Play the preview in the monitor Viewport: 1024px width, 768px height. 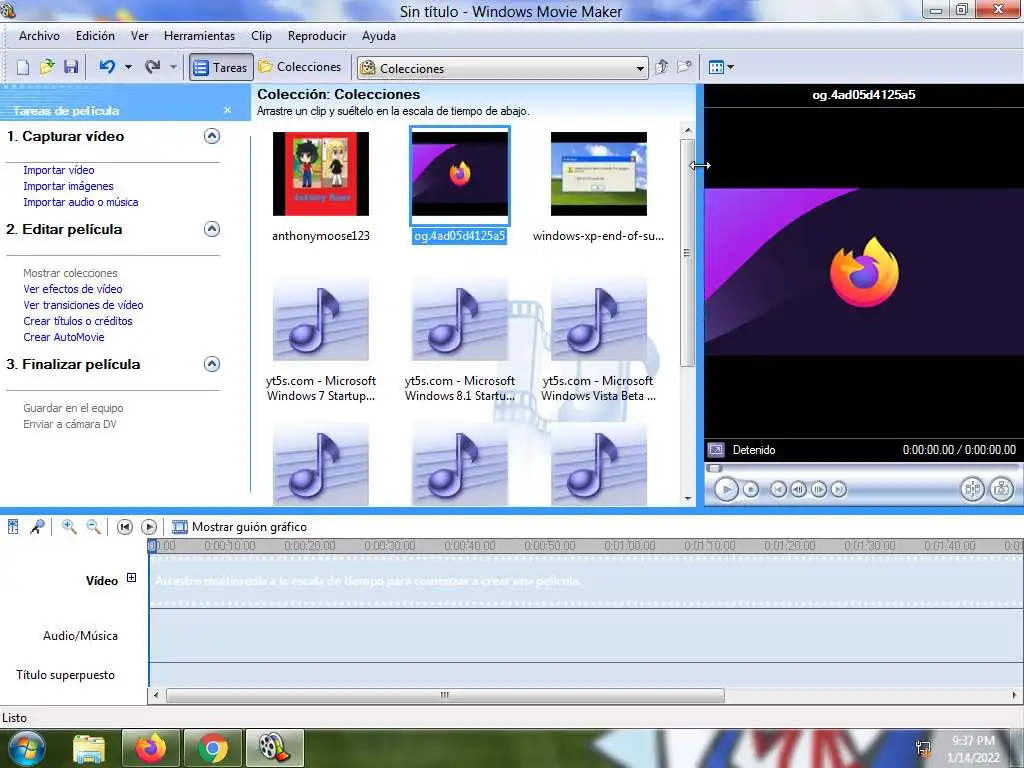point(726,489)
